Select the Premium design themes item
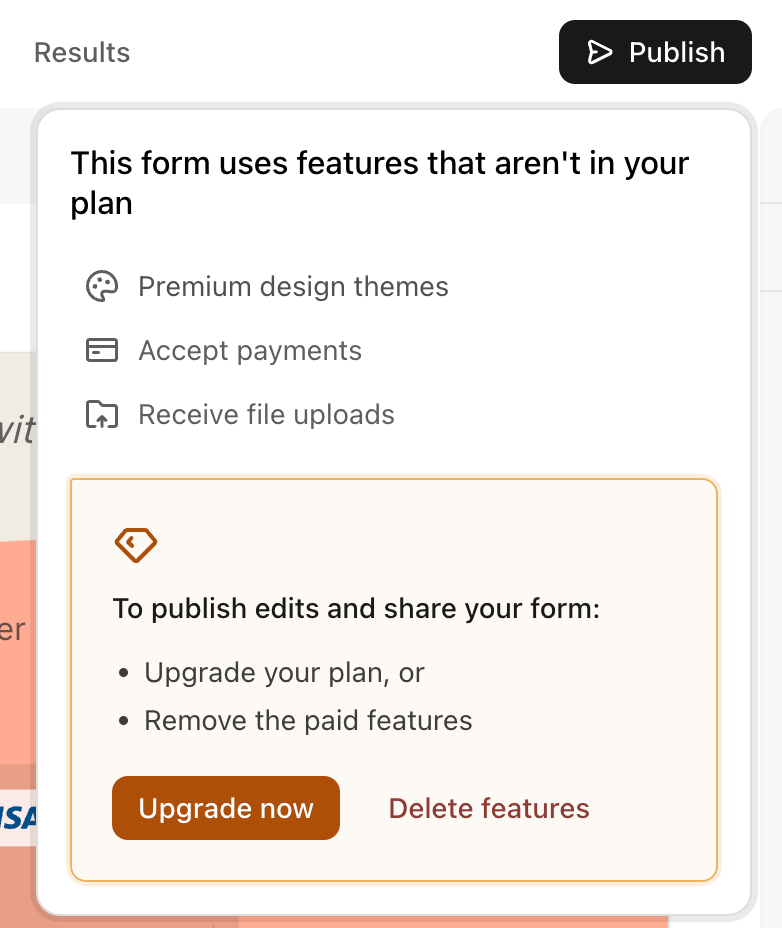 point(293,287)
